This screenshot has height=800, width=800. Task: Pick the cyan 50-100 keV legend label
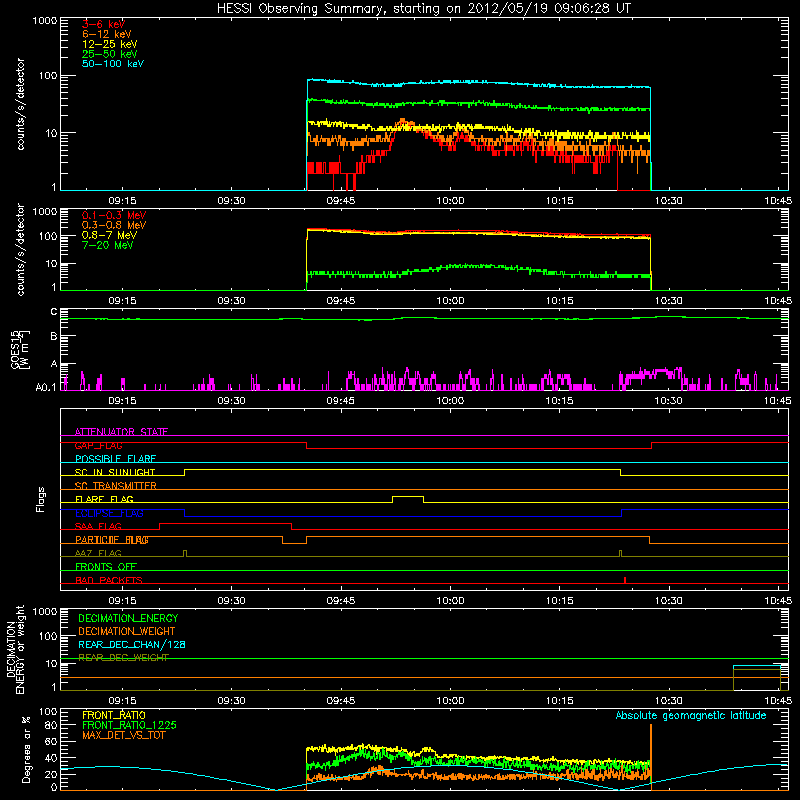click(113, 64)
